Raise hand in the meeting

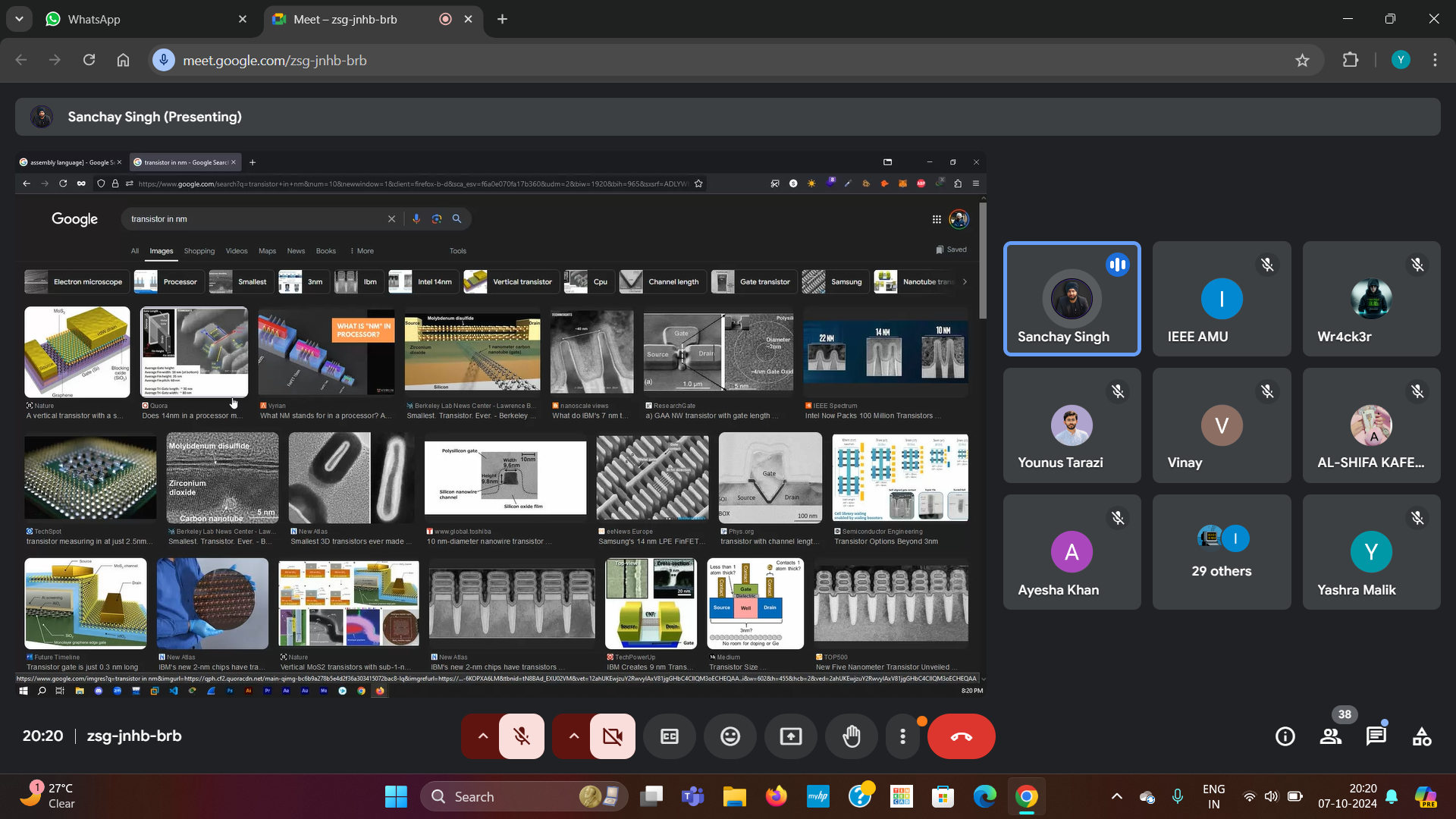tap(852, 736)
